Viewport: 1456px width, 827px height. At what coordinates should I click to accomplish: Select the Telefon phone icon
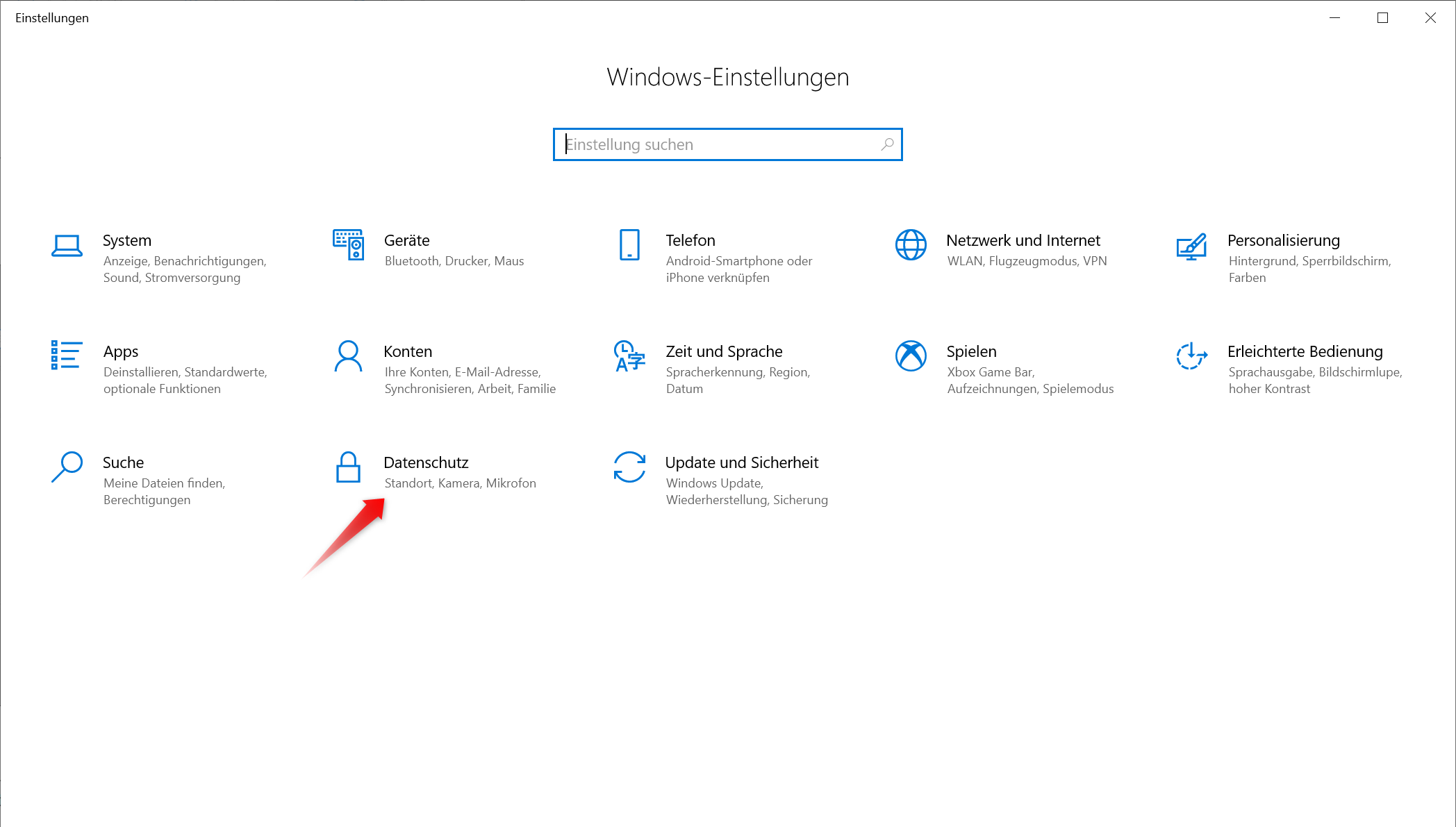[629, 244]
